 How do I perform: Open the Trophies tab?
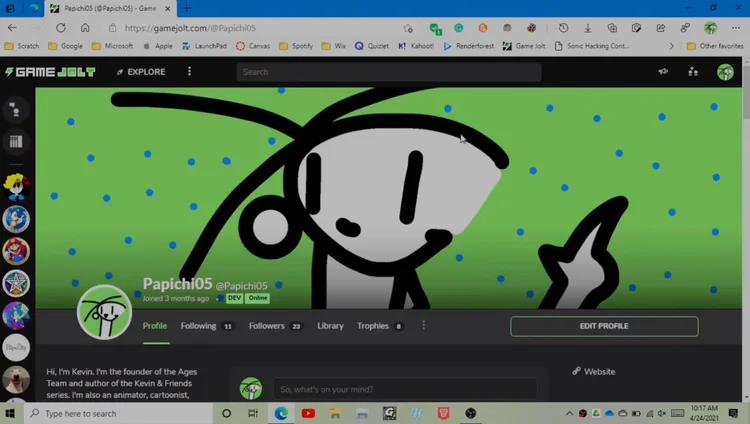click(x=380, y=326)
